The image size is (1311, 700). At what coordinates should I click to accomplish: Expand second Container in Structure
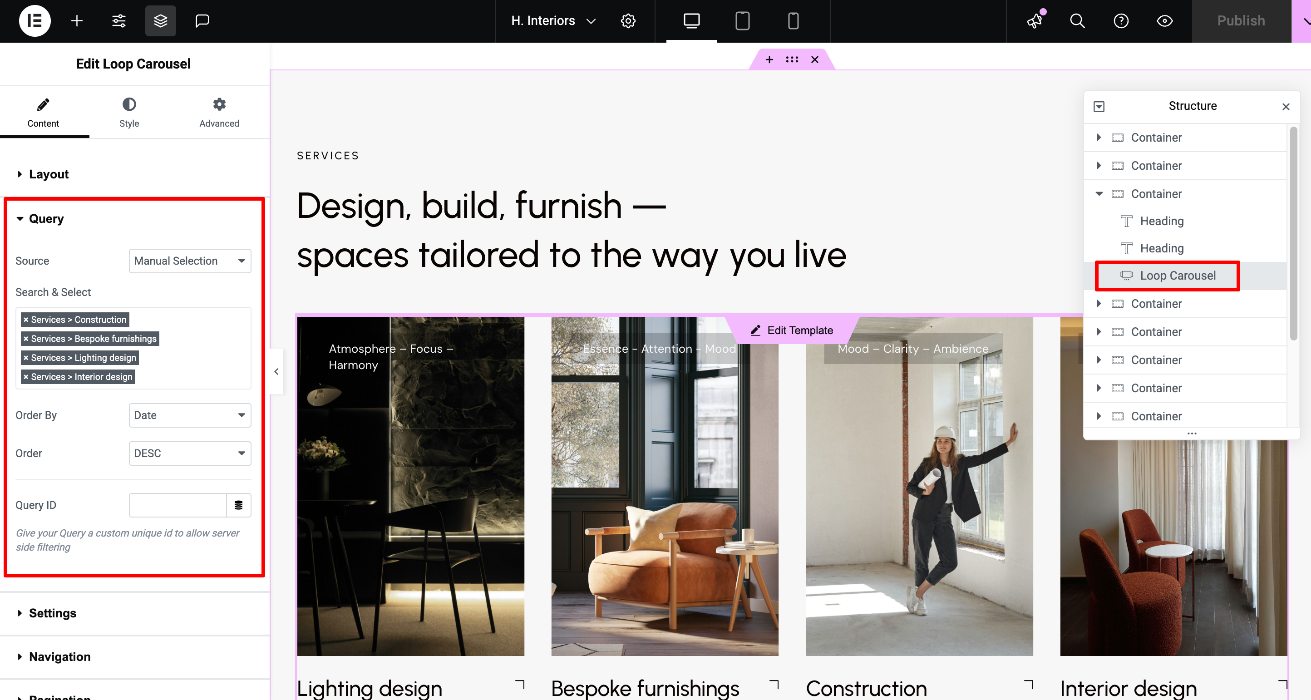pyautogui.click(x=1099, y=166)
